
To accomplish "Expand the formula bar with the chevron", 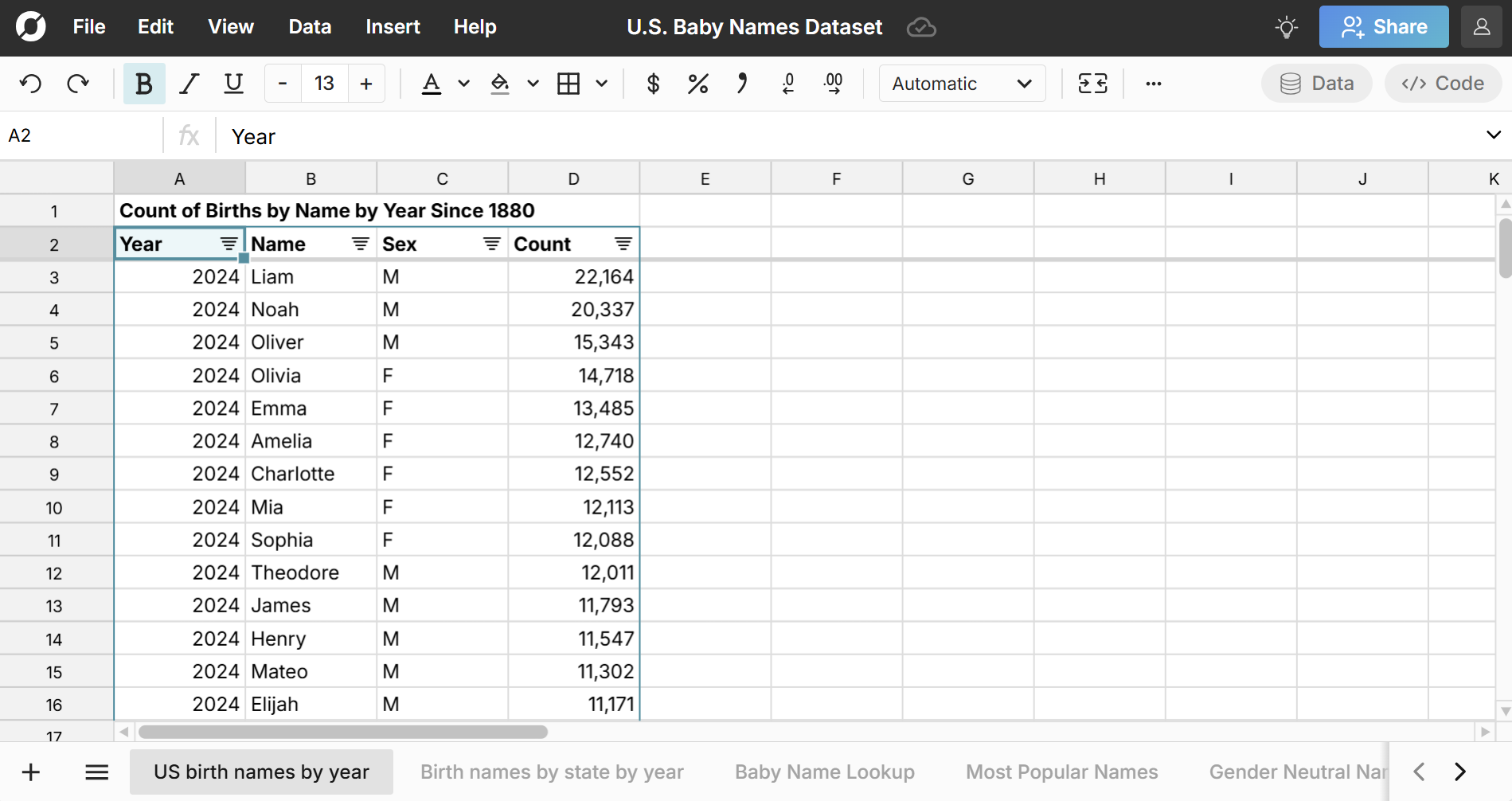I will (1493, 135).
